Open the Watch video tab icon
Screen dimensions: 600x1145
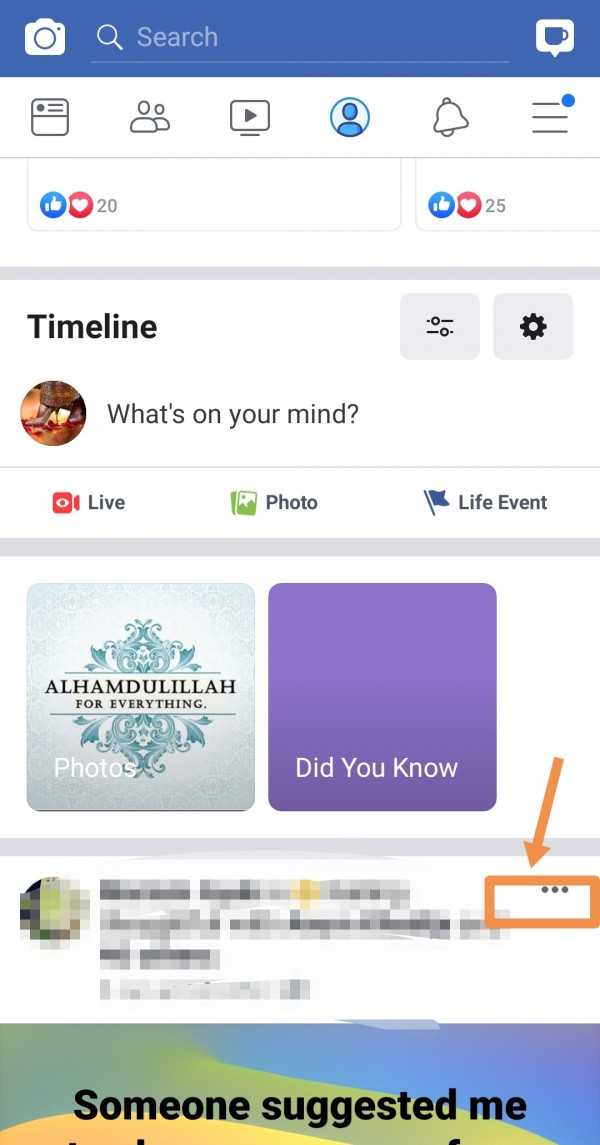pyautogui.click(x=250, y=117)
